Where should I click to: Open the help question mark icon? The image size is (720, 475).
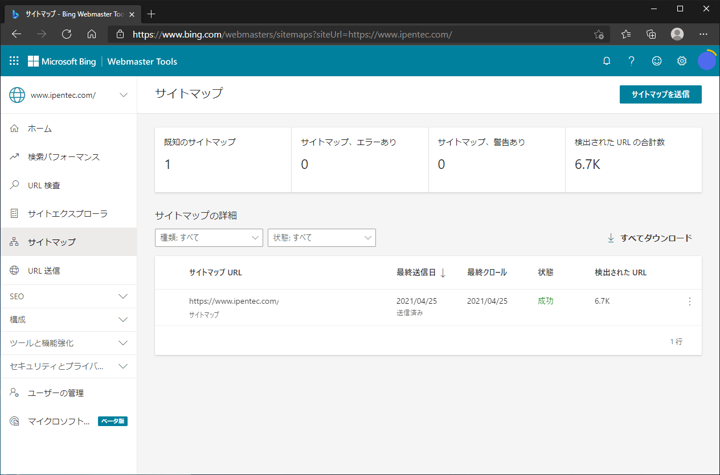(631, 61)
